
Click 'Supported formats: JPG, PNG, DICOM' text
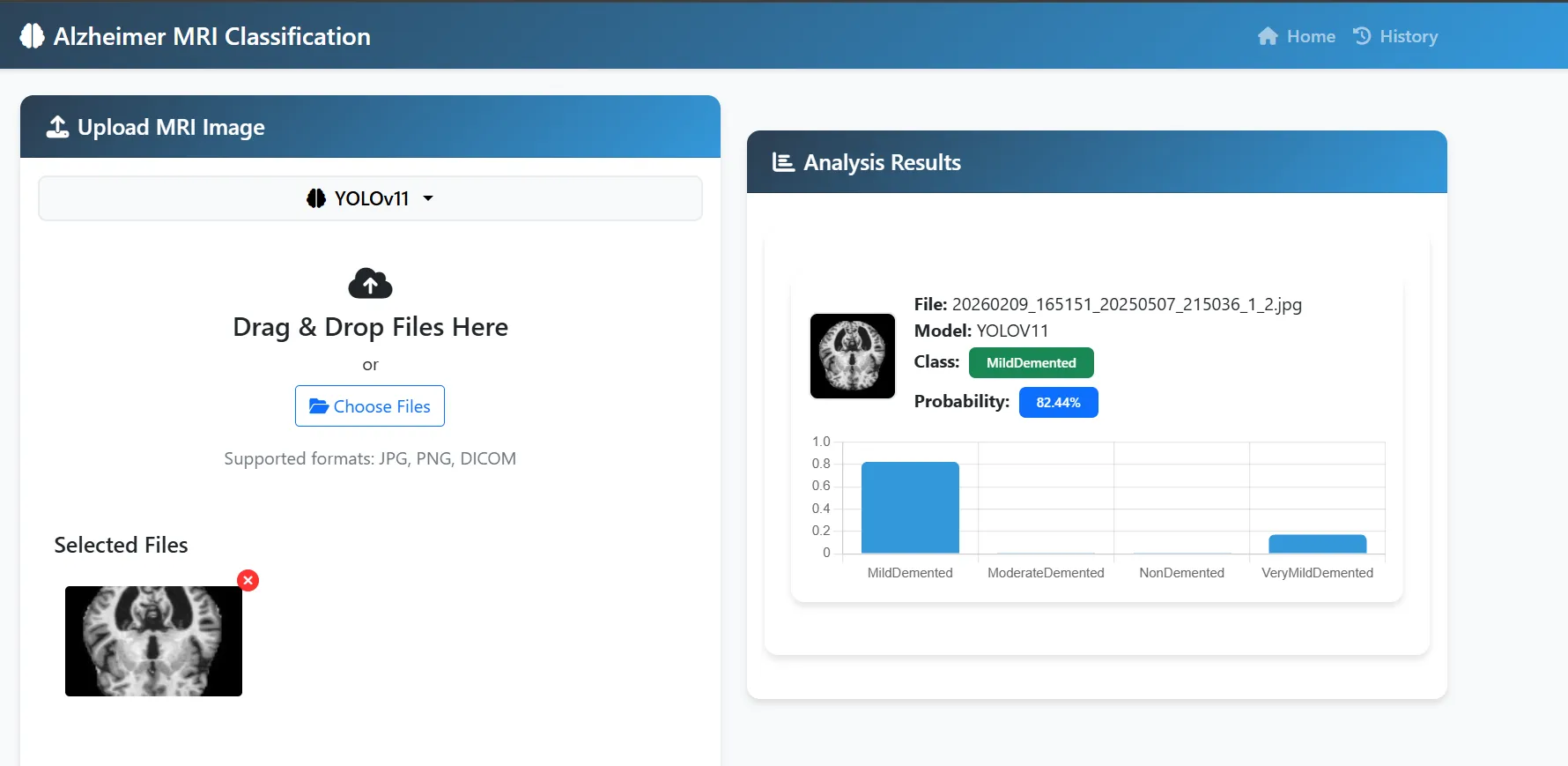pos(370,458)
